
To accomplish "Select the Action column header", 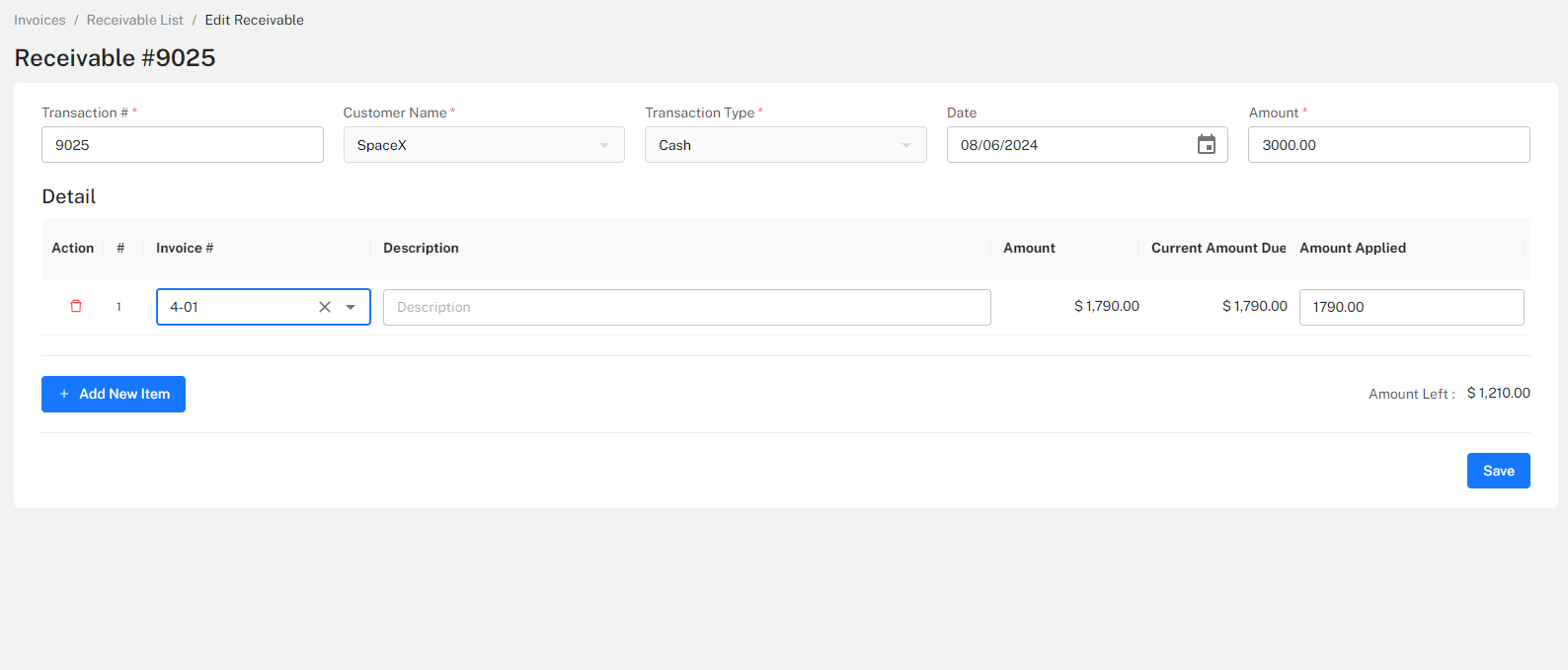I will 73,248.
